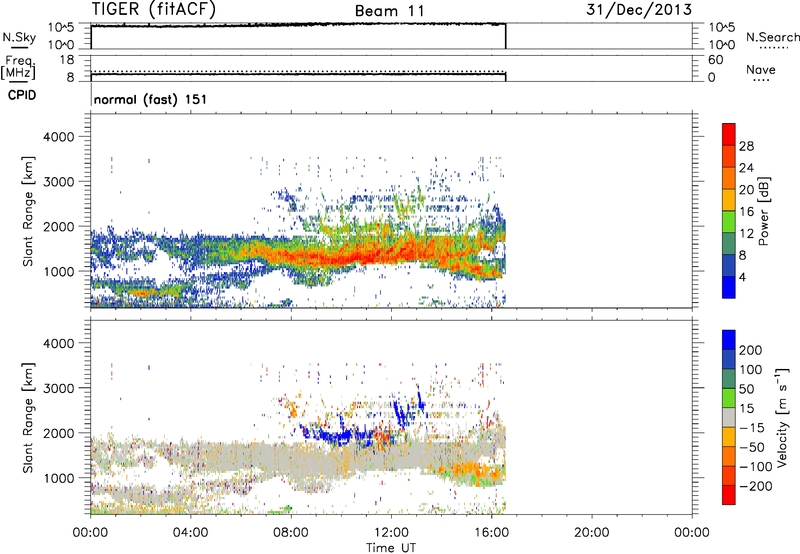Click the N.Search legend label
Image resolution: width=800 pixels, height=554 pixels.
pyautogui.click(x=772, y=37)
